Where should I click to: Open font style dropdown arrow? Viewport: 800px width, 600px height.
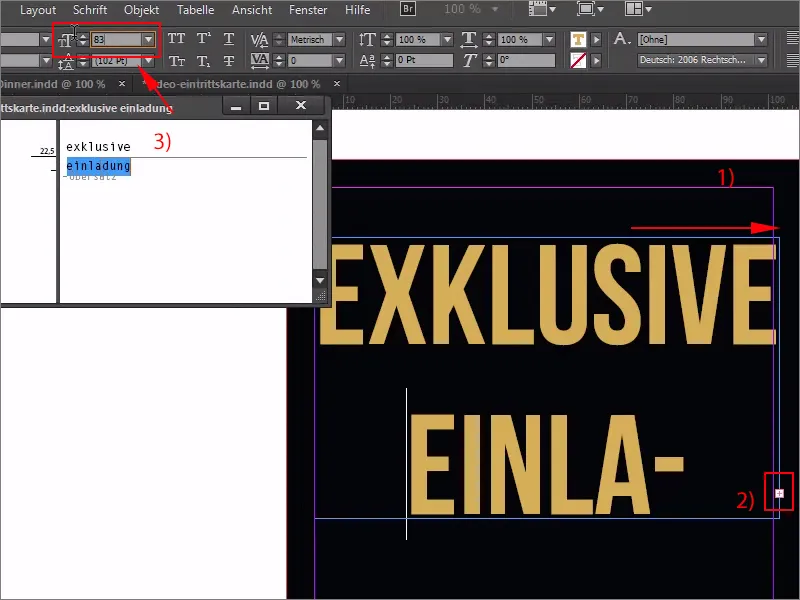point(45,61)
